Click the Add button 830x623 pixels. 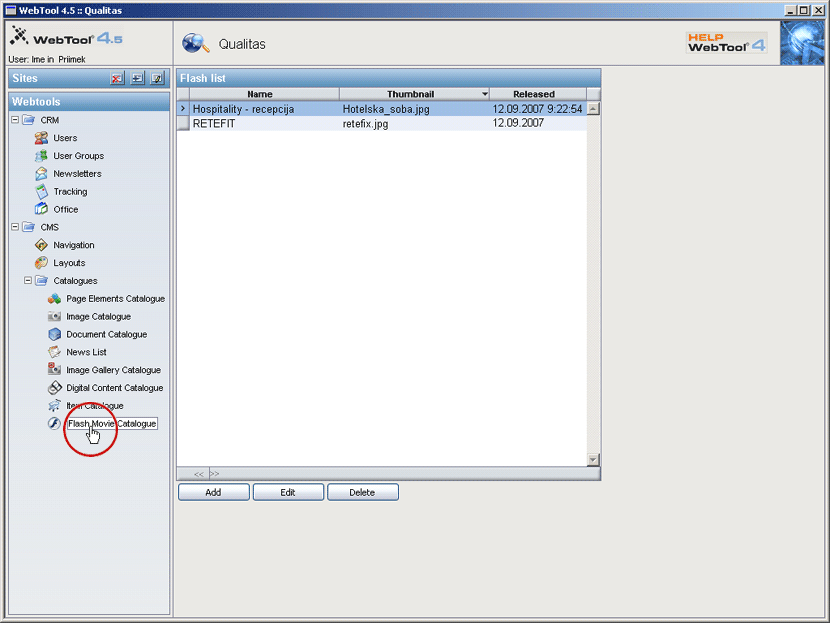coord(213,492)
